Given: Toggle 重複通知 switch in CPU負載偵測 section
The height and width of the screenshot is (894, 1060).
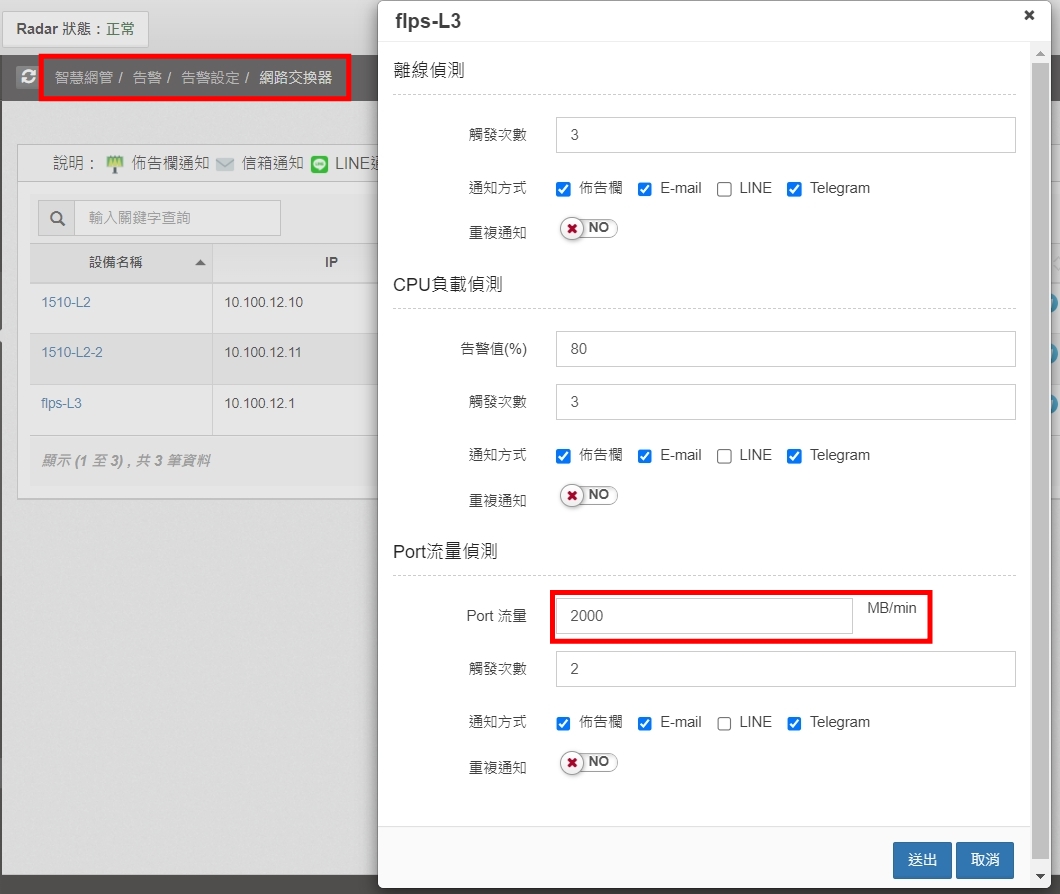Looking at the screenshot, I should tap(589, 495).
